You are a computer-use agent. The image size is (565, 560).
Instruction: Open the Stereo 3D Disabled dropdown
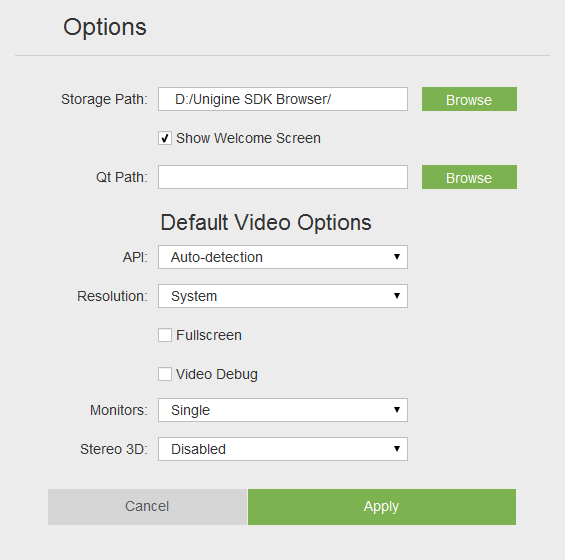(x=283, y=449)
